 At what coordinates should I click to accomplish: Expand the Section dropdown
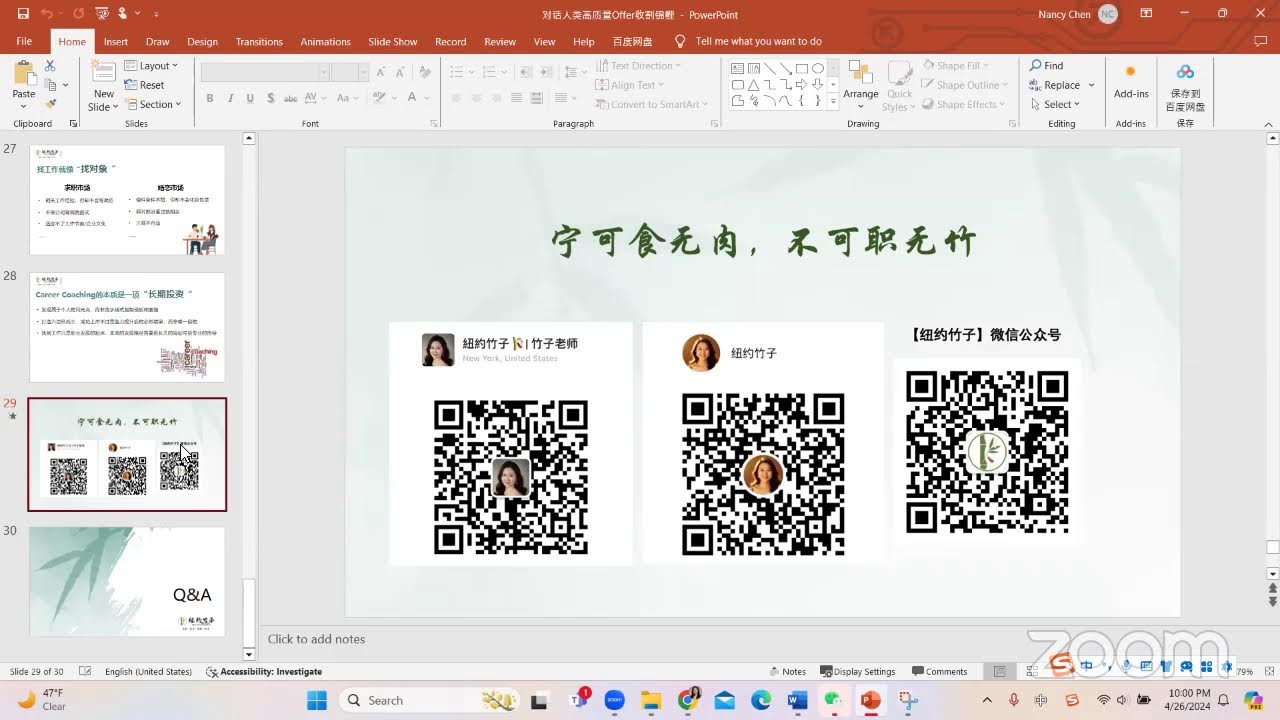153,104
